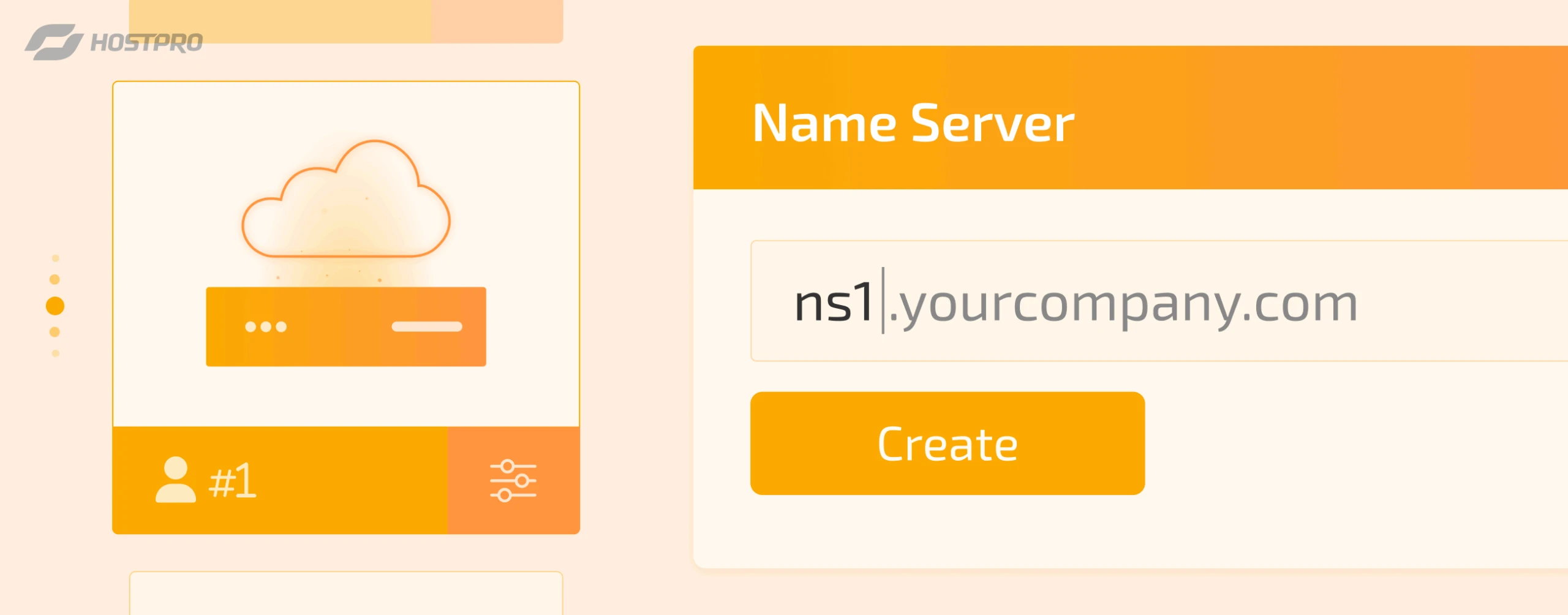Viewport: 1568px width, 615px height.
Task: Click the white dash on the server block
Action: tap(427, 326)
